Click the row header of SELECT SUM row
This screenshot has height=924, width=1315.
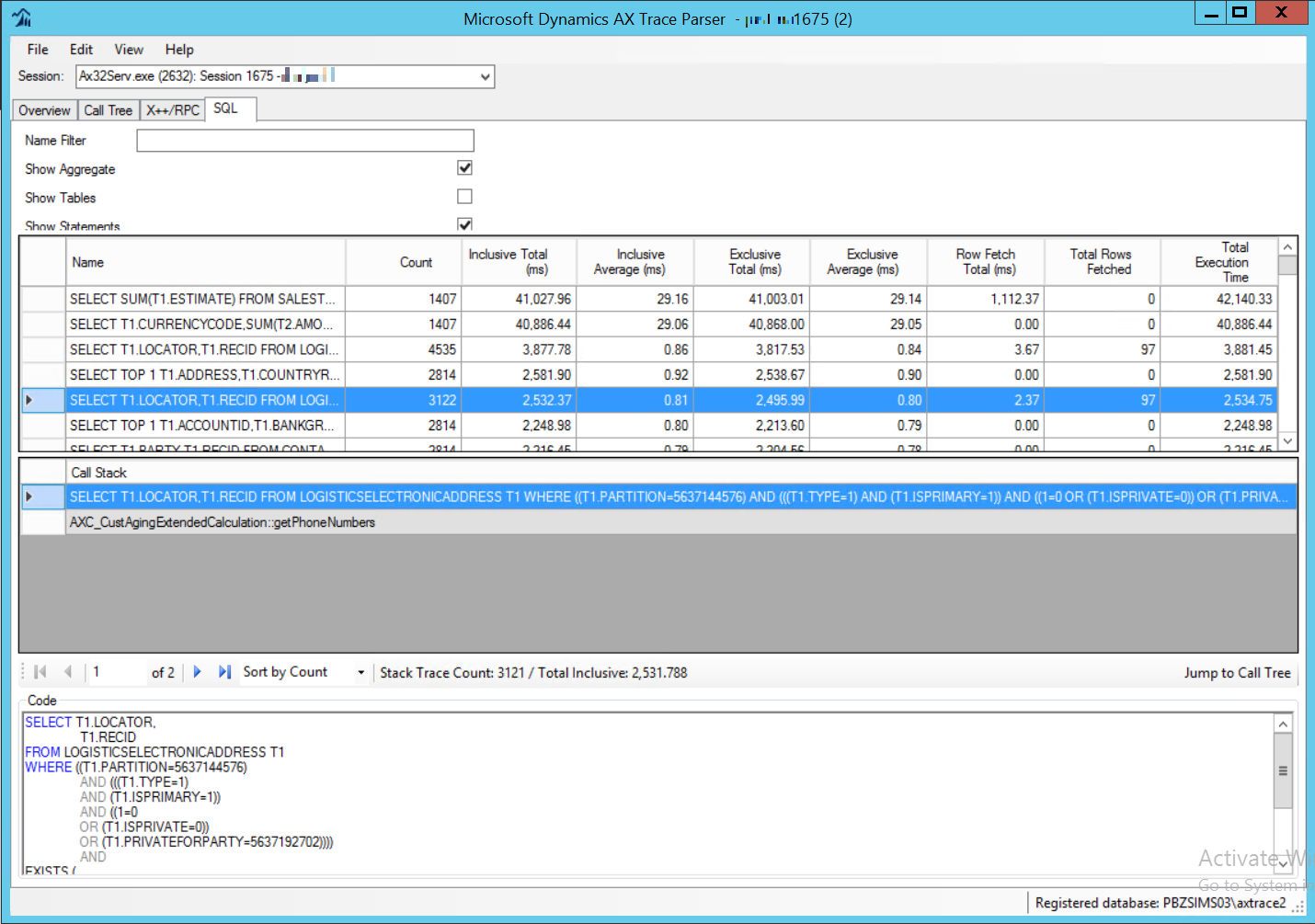pos(43,299)
